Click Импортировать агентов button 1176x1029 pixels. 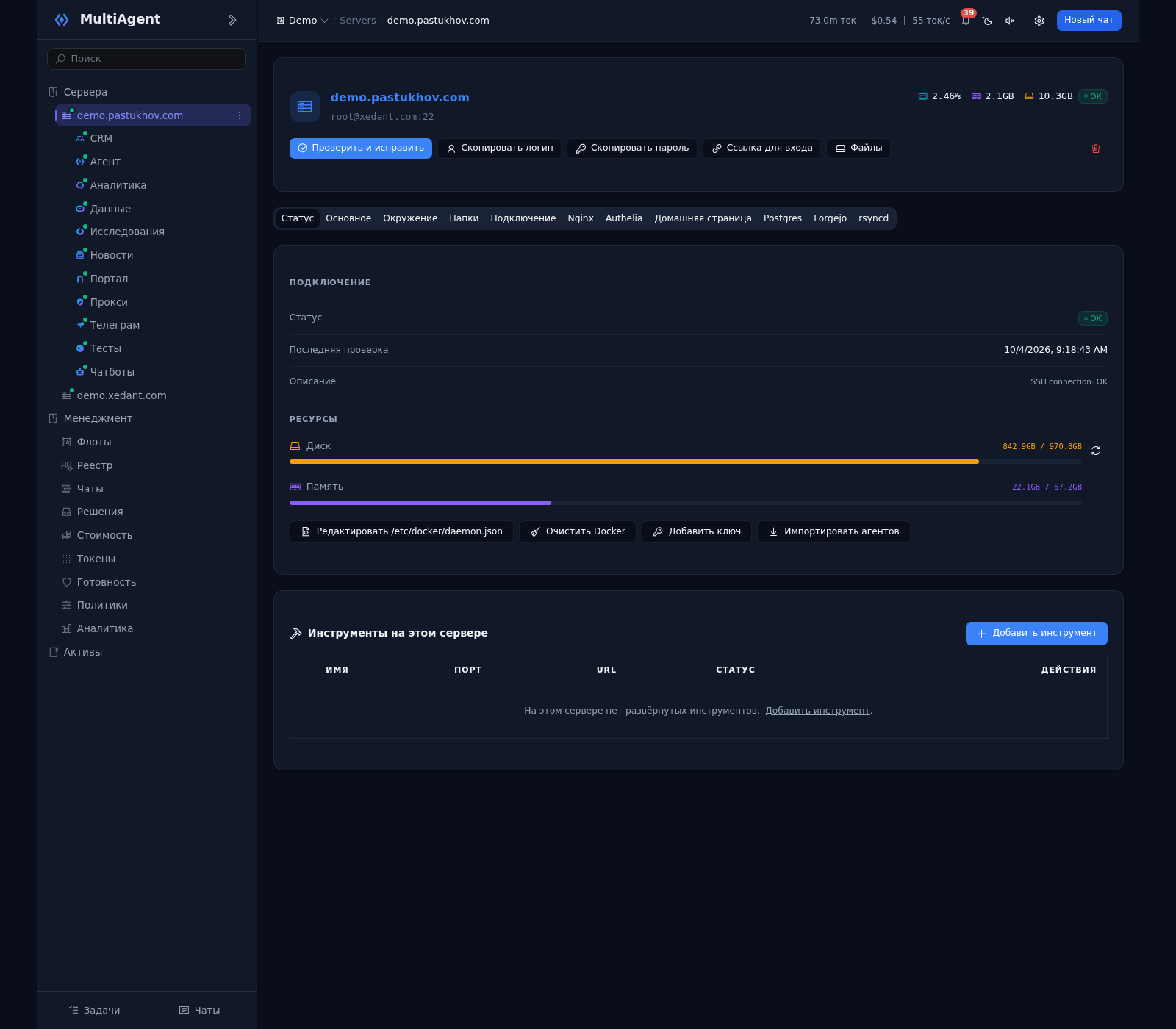[833, 532]
